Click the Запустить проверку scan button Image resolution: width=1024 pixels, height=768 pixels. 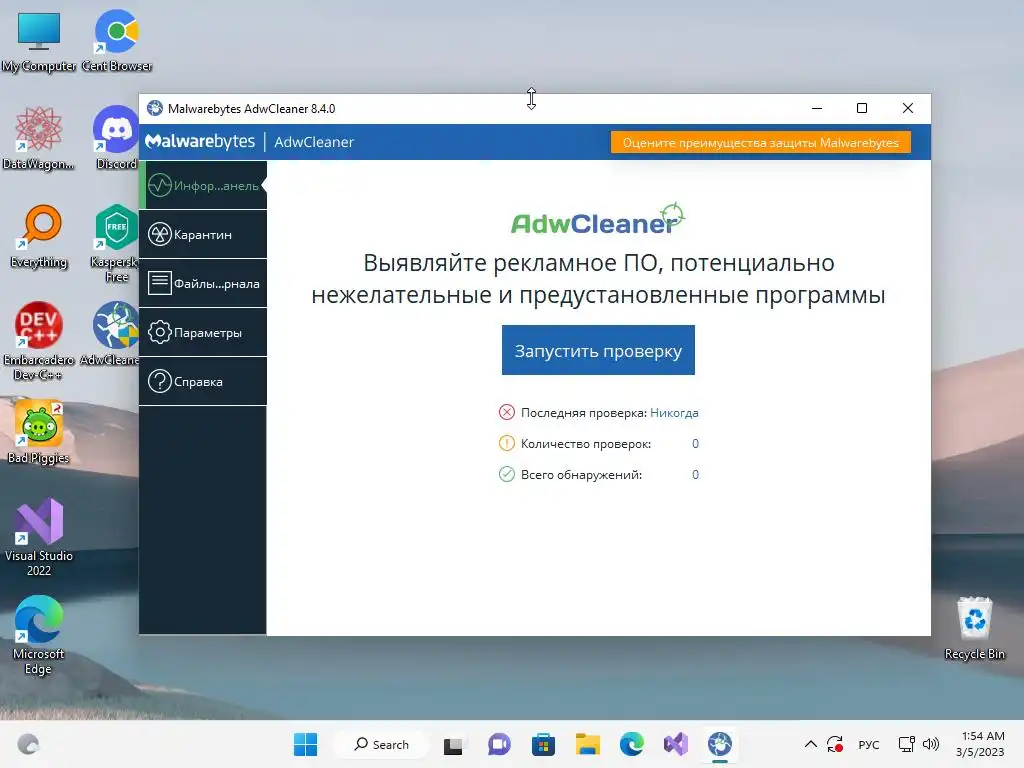coord(598,351)
